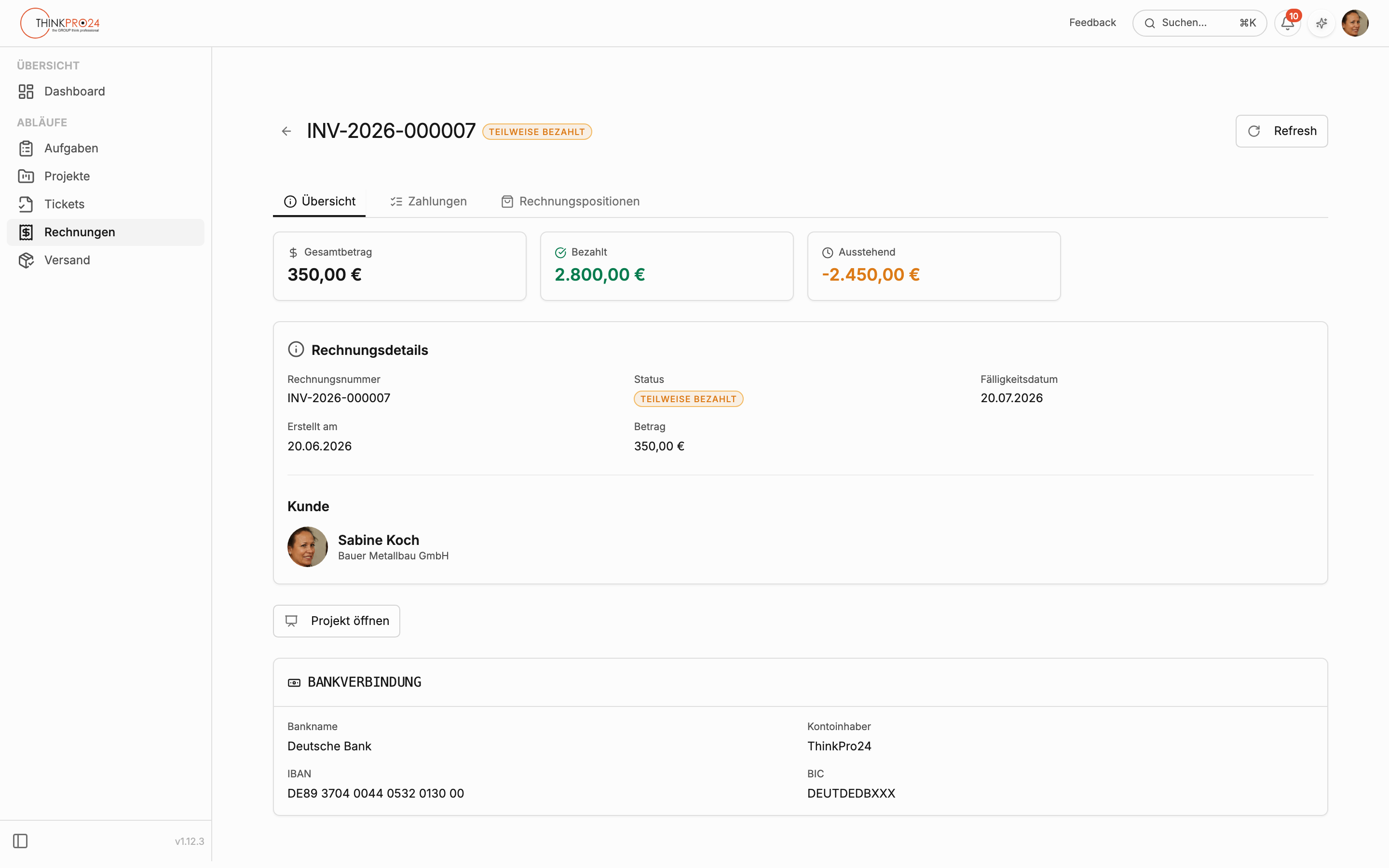Click the Refresh button

(1281, 131)
